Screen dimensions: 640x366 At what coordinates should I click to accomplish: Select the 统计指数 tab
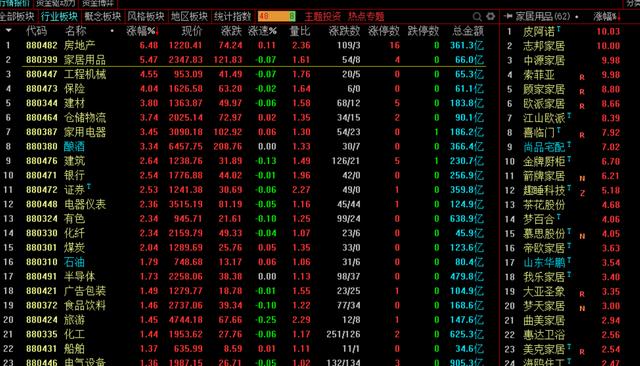233,17
